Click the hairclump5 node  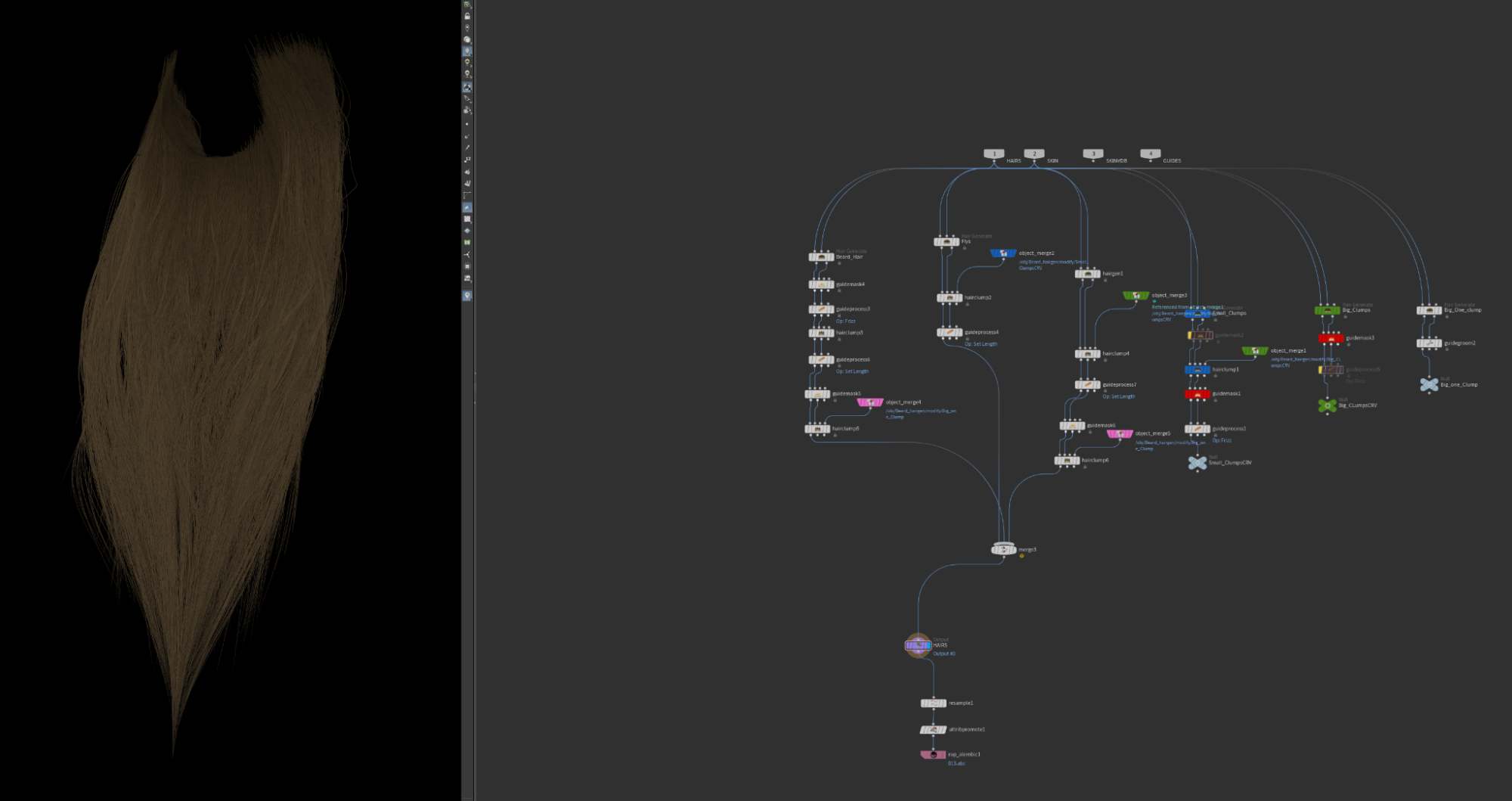pyautogui.click(x=817, y=429)
